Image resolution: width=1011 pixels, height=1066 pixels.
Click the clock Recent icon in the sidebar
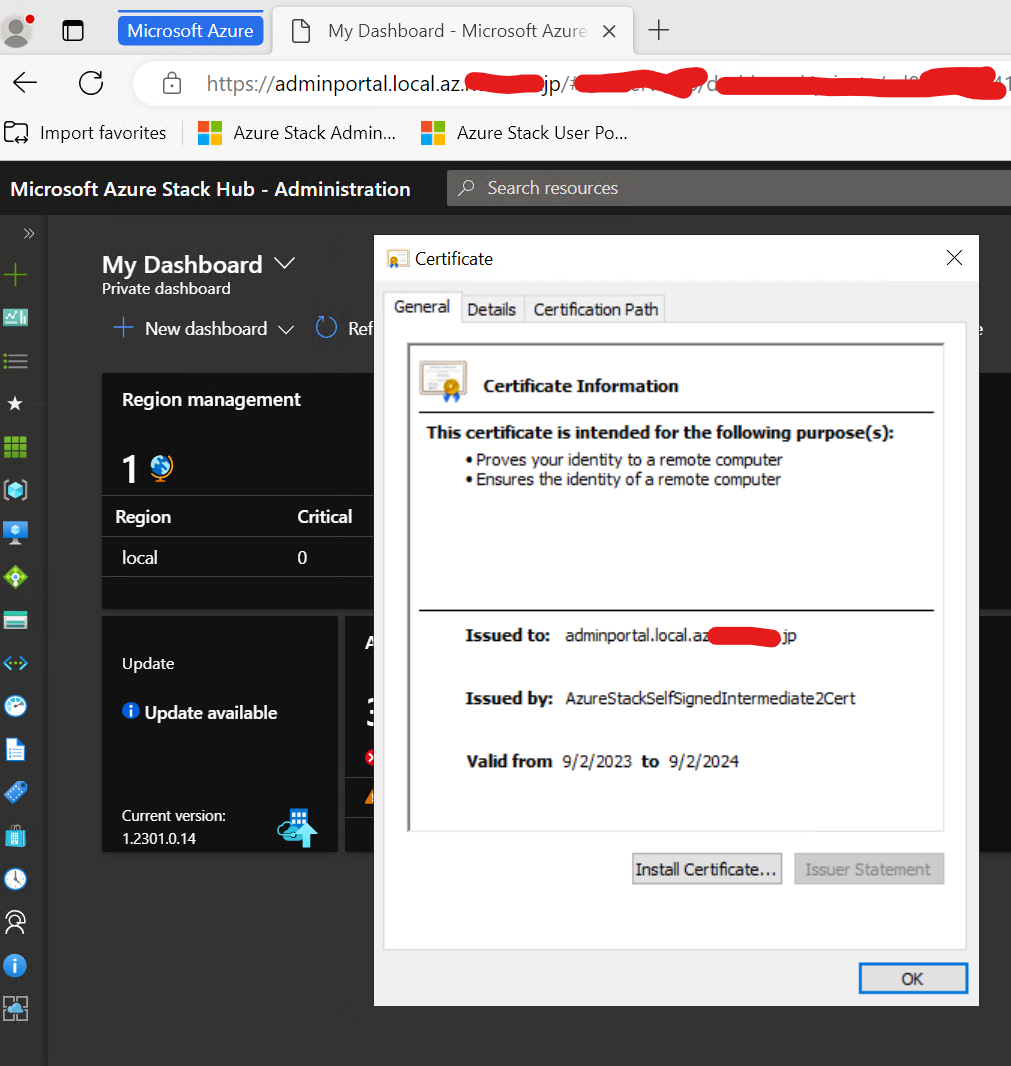tap(16, 879)
